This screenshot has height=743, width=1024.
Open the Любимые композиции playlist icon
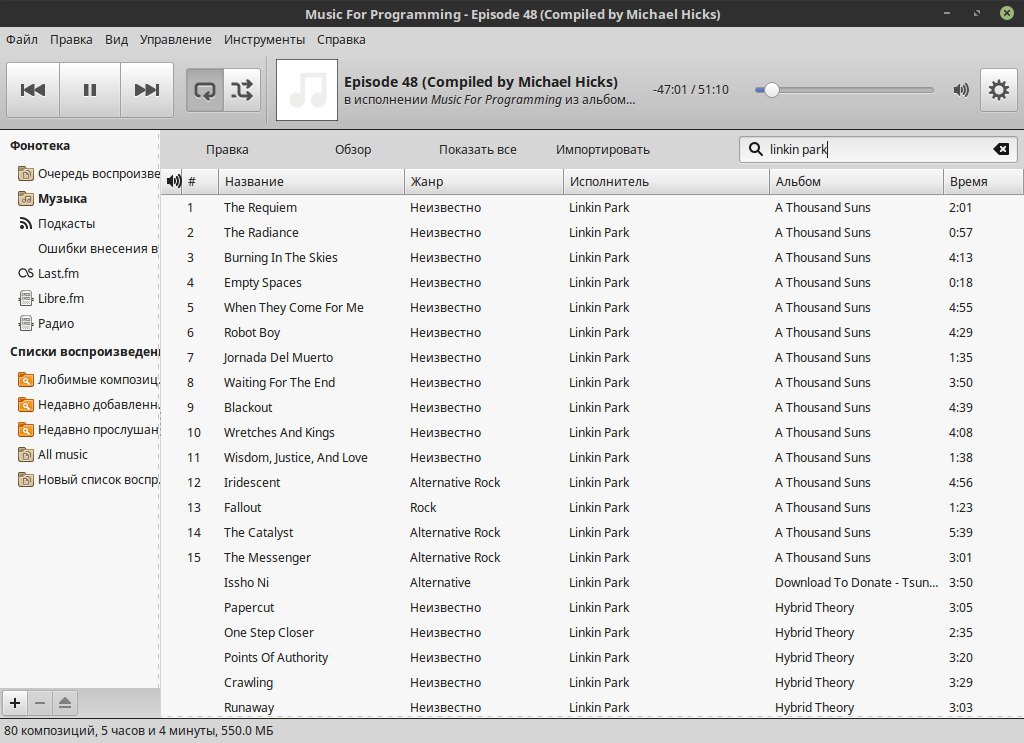pyautogui.click(x=25, y=379)
